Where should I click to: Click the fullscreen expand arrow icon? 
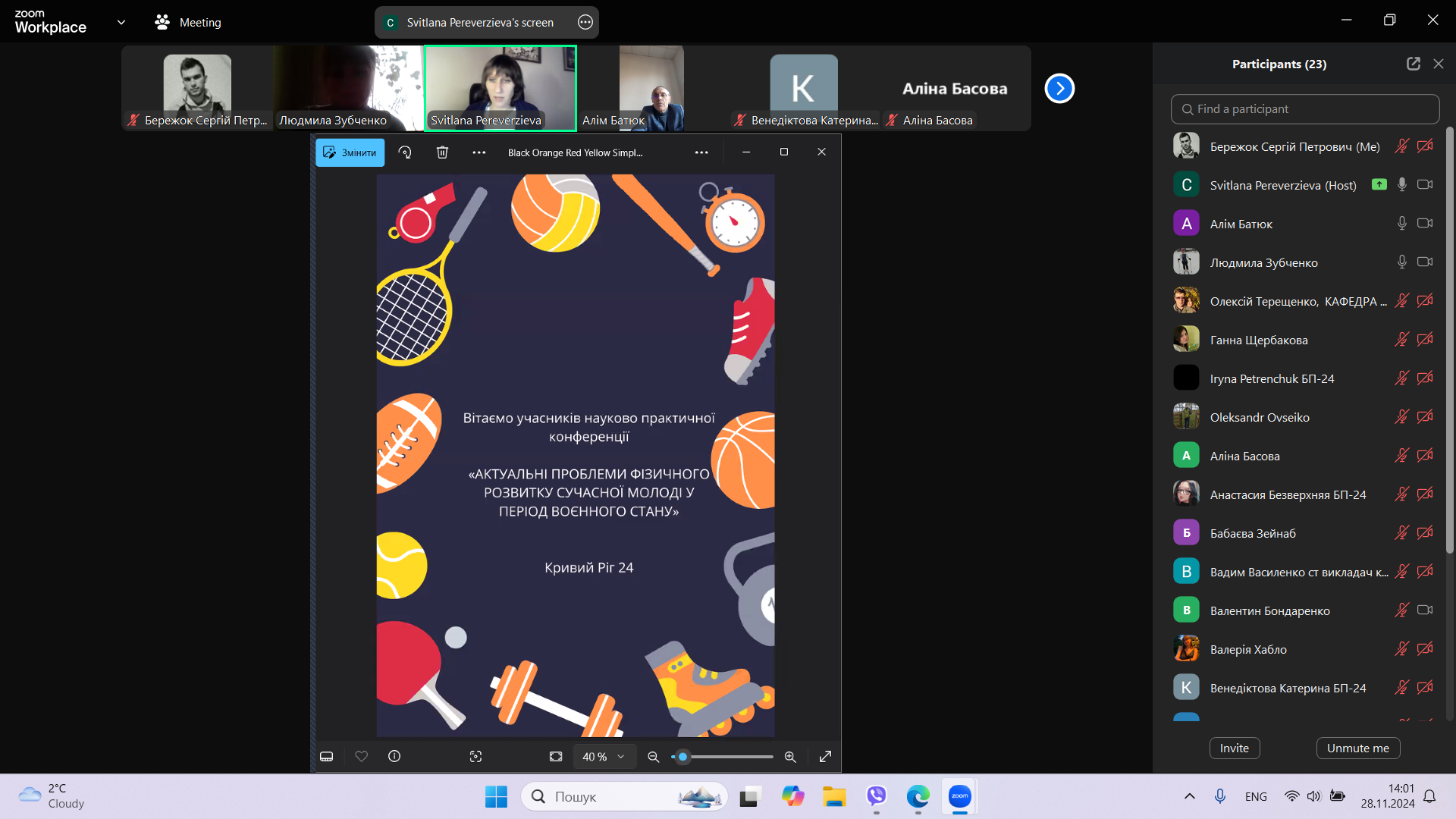click(x=825, y=756)
